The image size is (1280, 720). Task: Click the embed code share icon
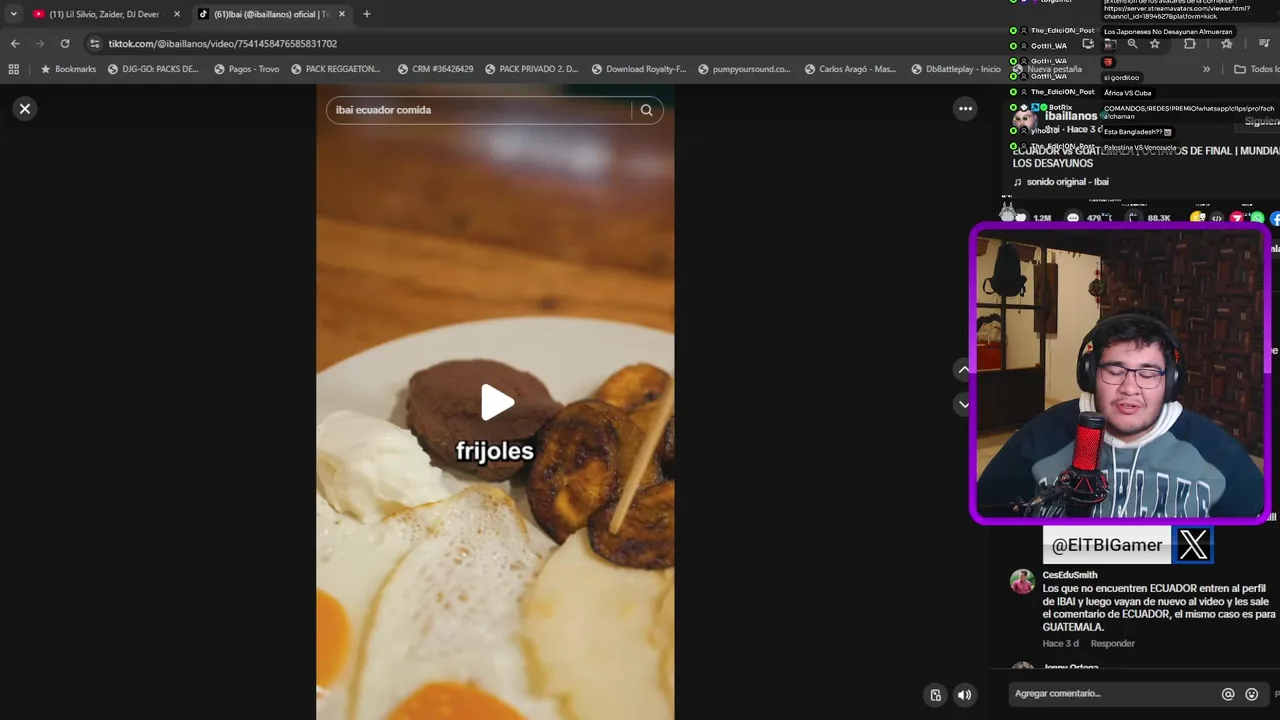(1216, 218)
